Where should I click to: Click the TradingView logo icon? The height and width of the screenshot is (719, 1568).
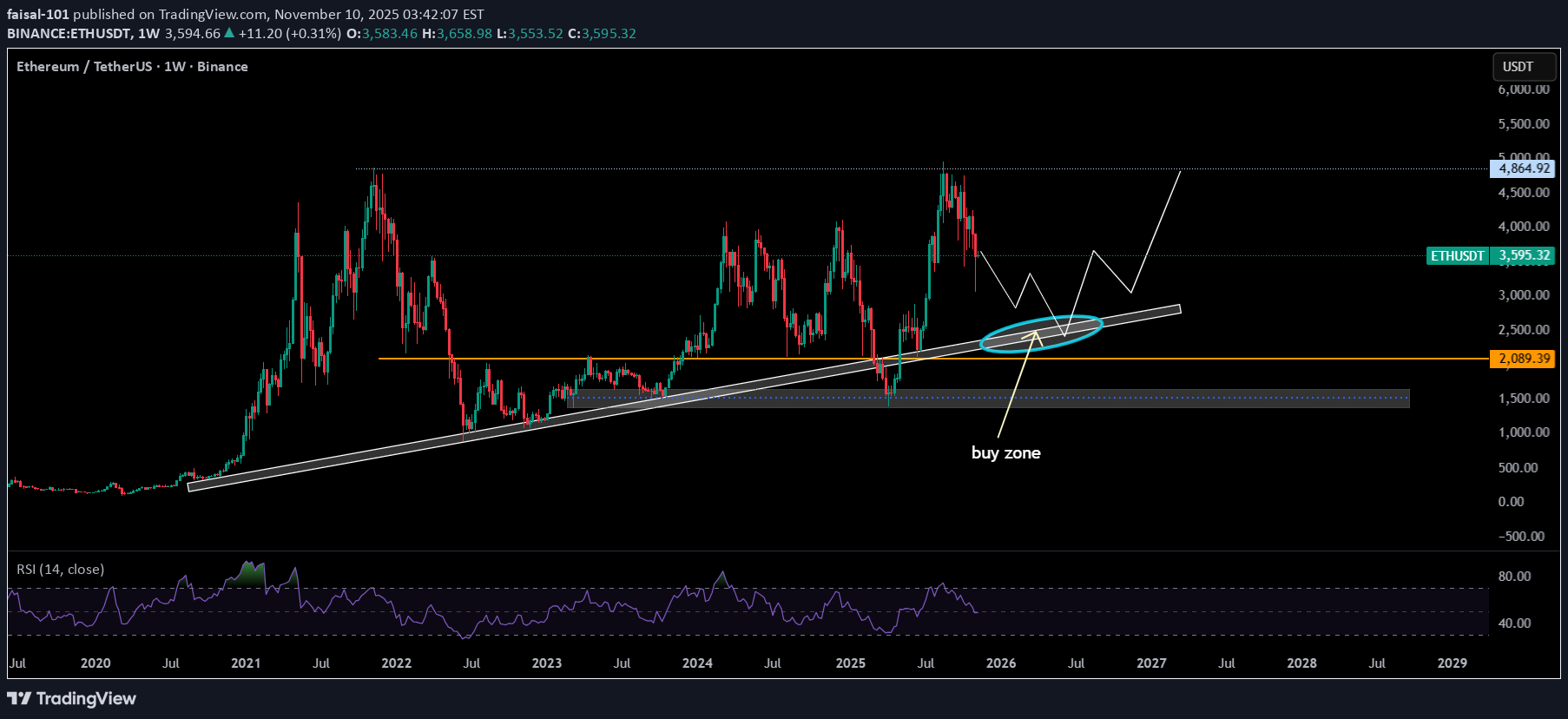tap(19, 699)
